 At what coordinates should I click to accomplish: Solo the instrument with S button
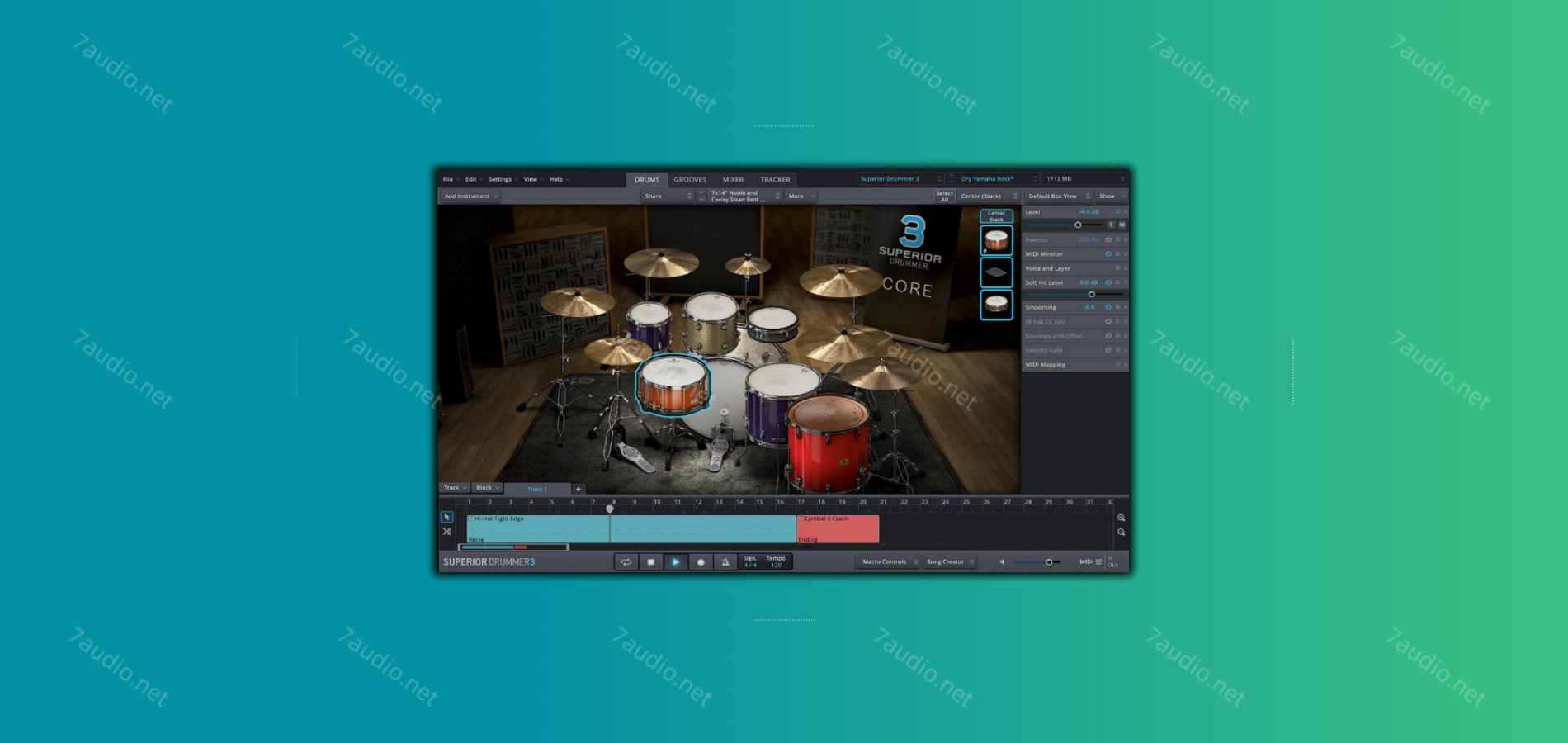point(1111,225)
